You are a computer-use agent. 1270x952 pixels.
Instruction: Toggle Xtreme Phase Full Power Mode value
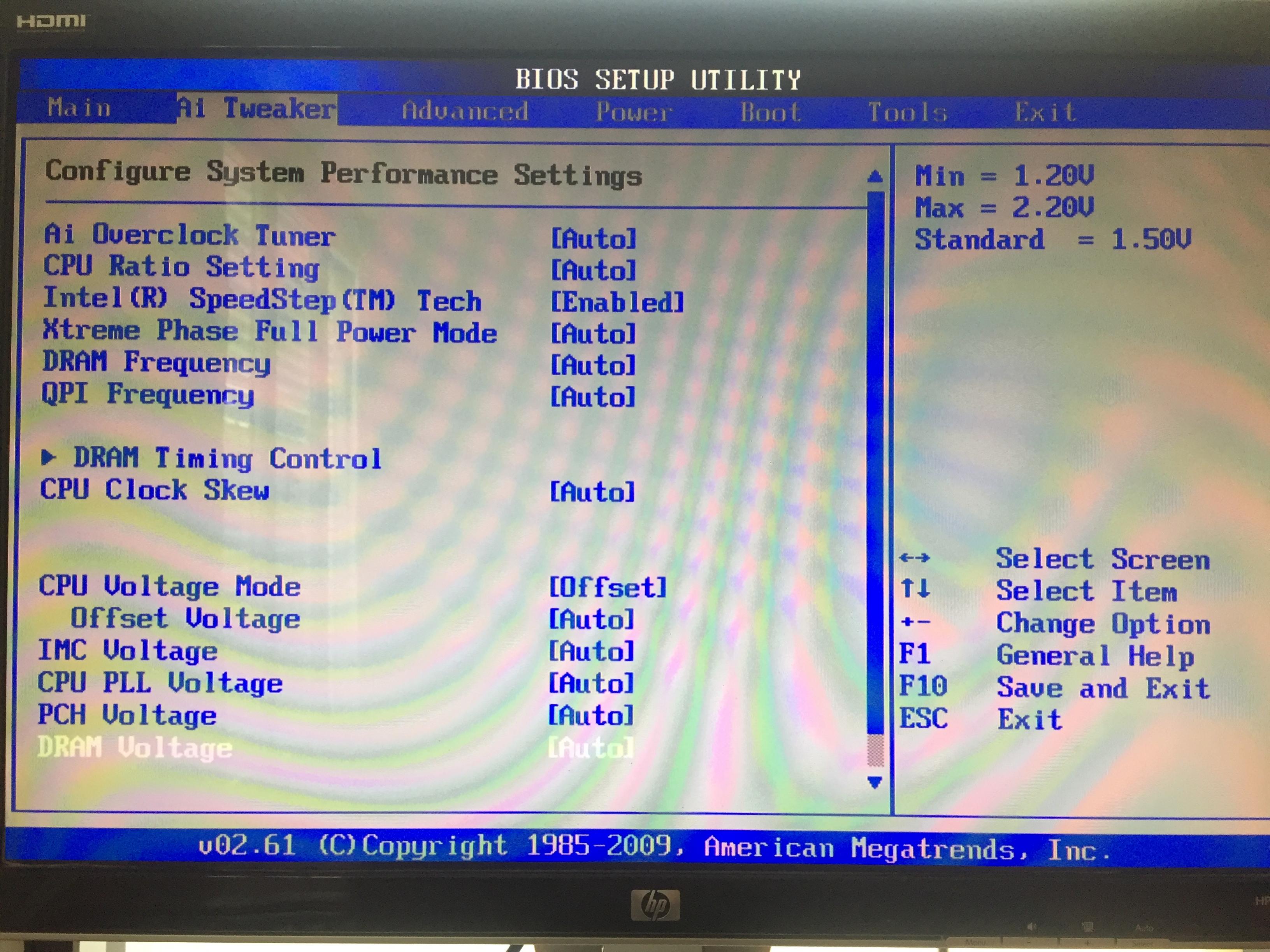pos(593,334)
